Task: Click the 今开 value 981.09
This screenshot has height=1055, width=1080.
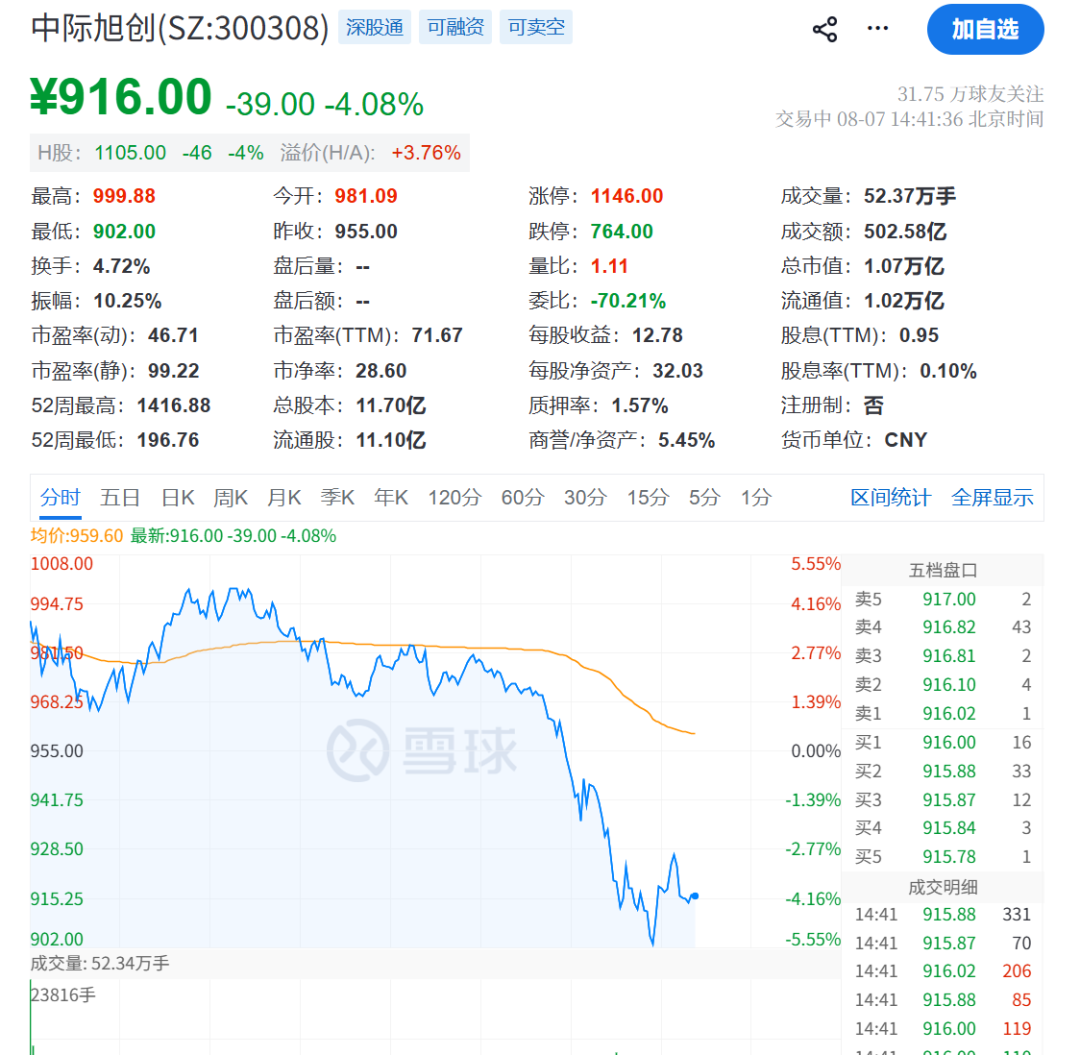Action: coord(366,196)
